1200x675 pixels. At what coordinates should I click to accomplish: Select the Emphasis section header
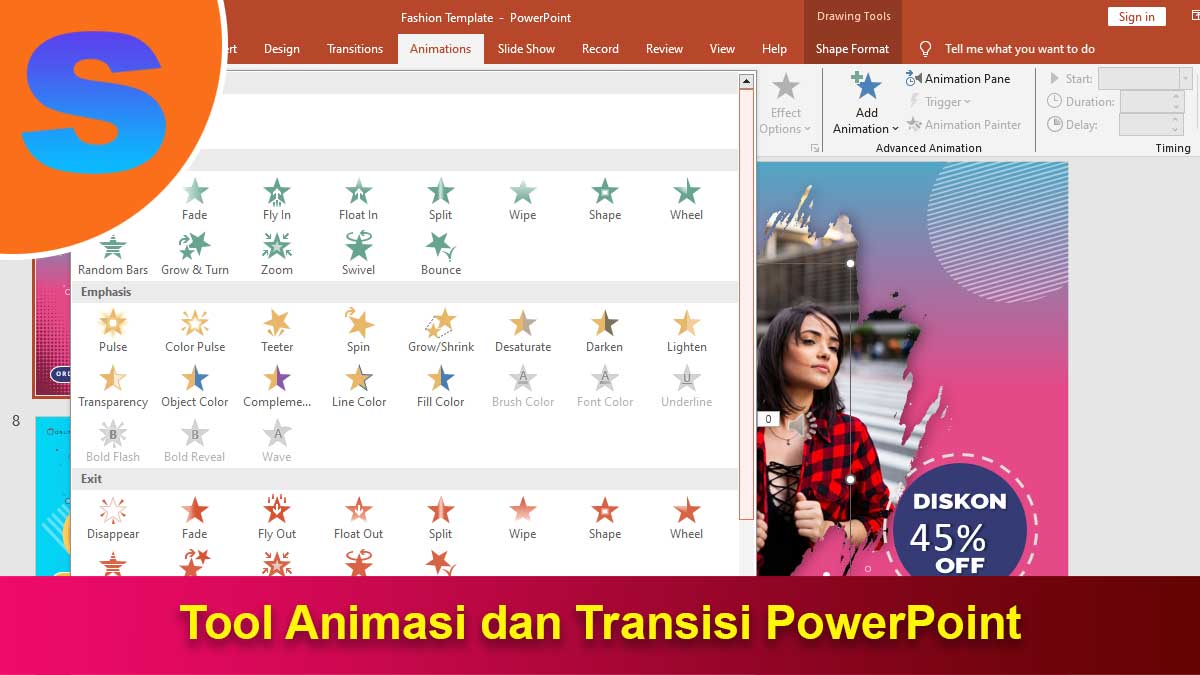[x=405, y=292]
